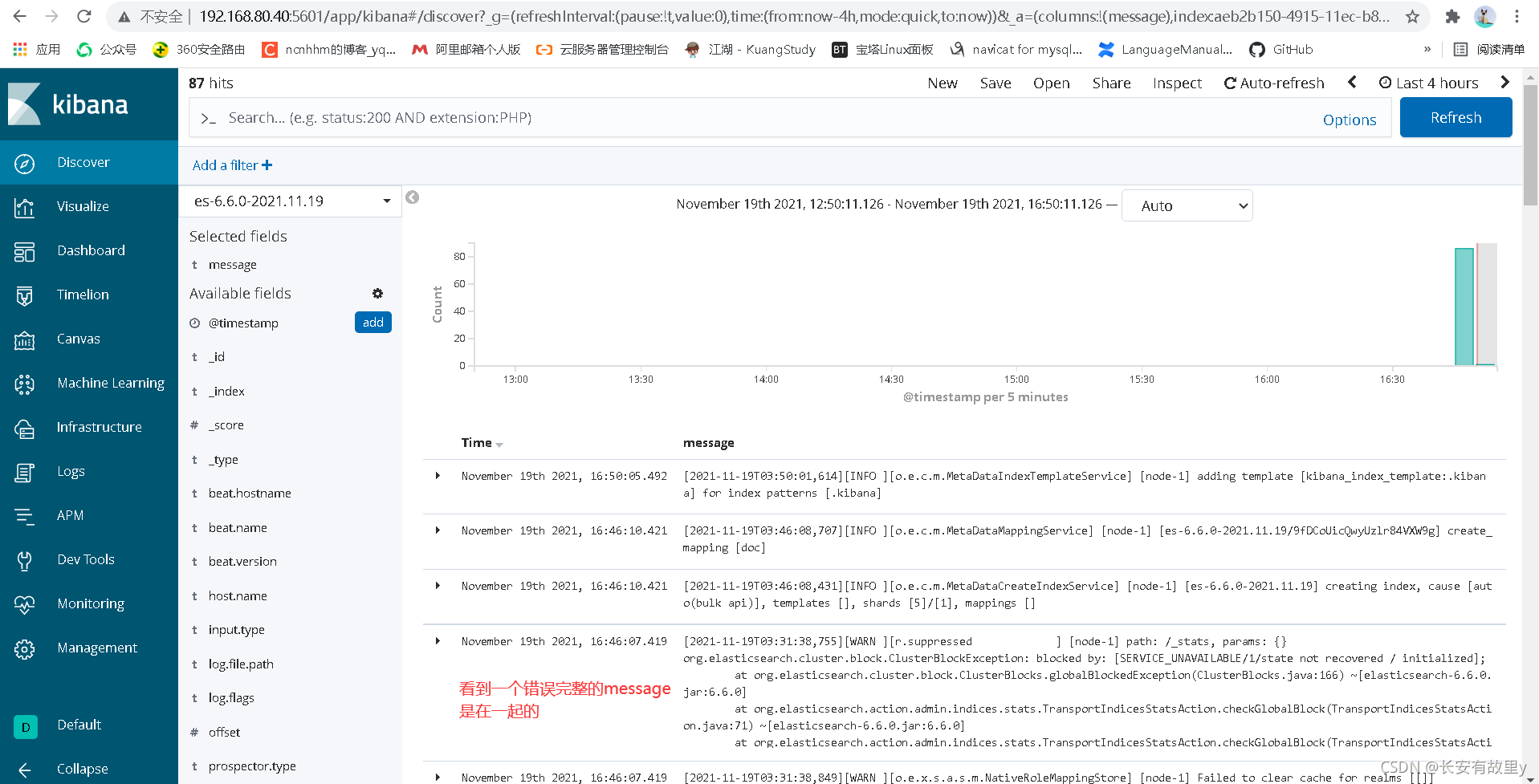This screenshot has width=1539, height=784.
Task: Open the Canvas section icon
Action: [x=25, y=339]
